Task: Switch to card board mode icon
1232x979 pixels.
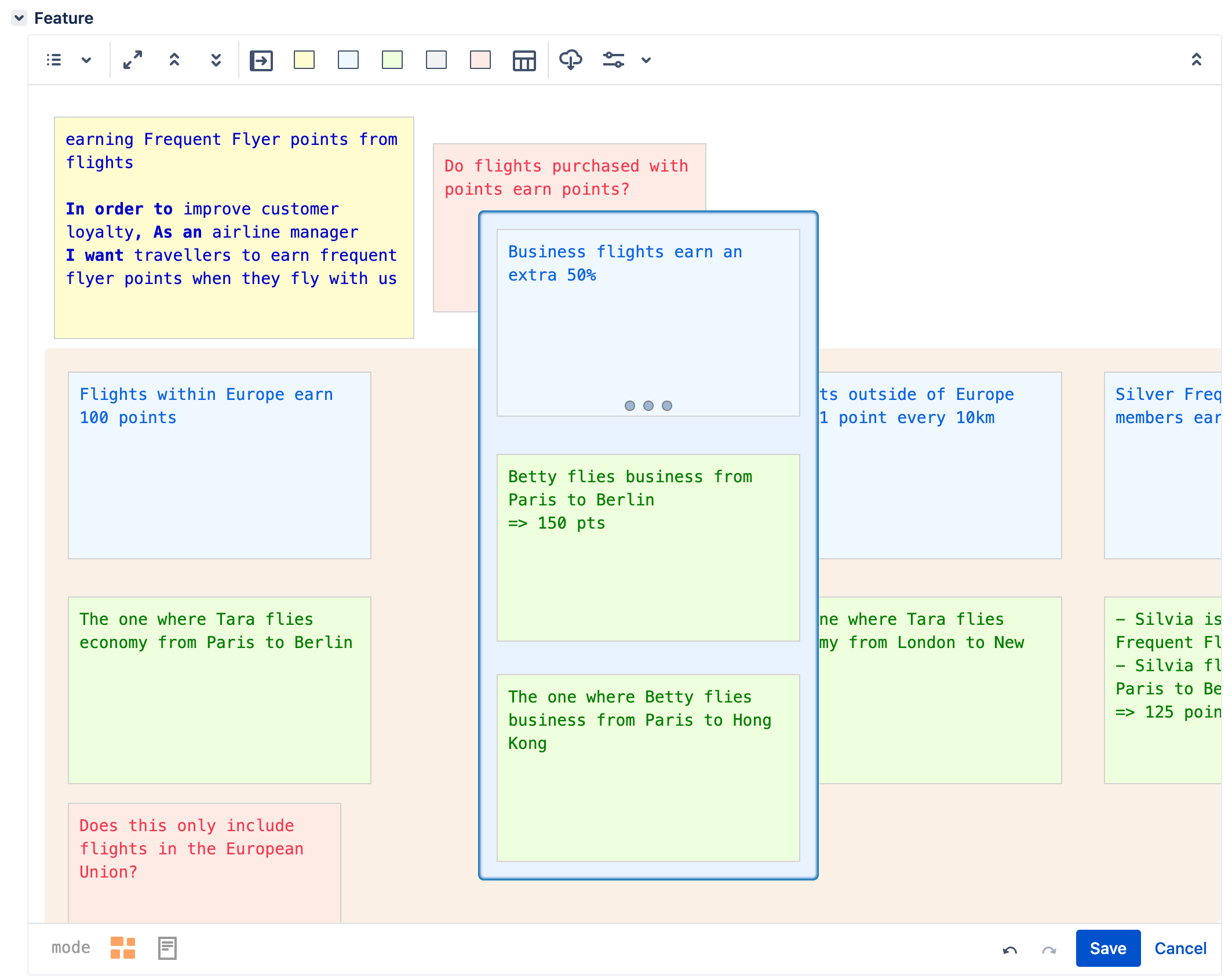Action: [x=123, y=948]
